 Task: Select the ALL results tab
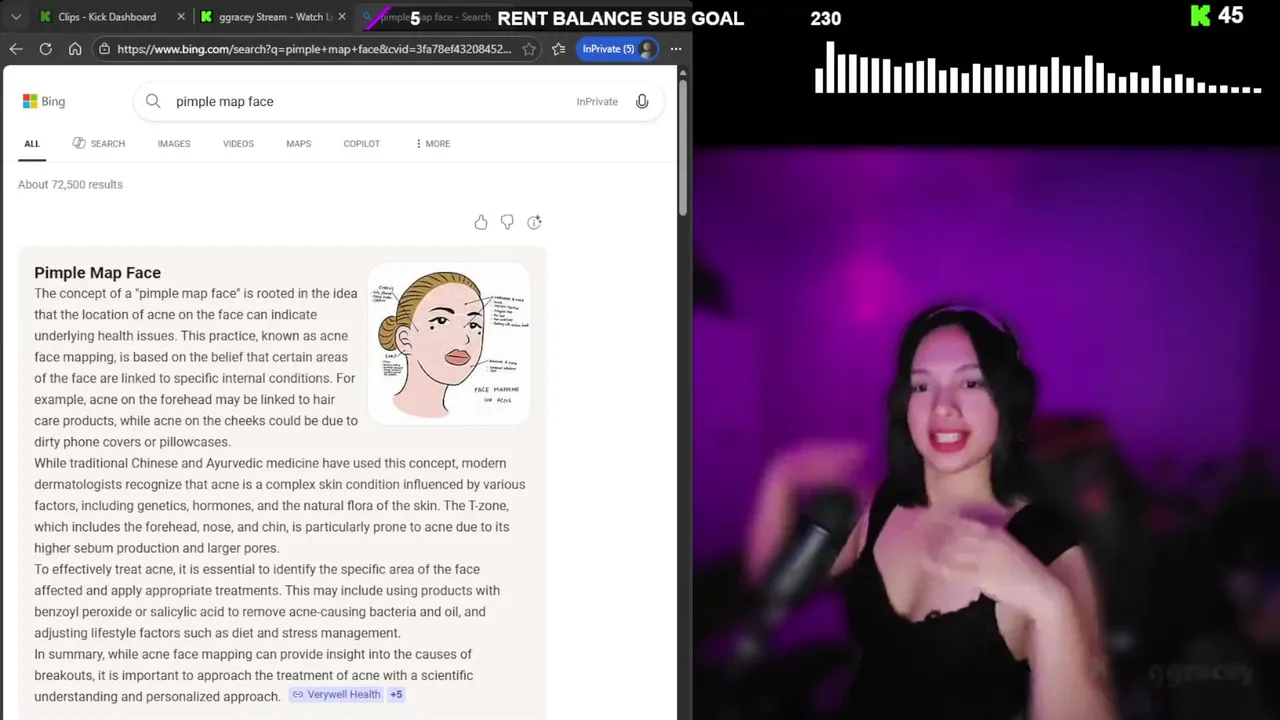click(x=32, y=144)
